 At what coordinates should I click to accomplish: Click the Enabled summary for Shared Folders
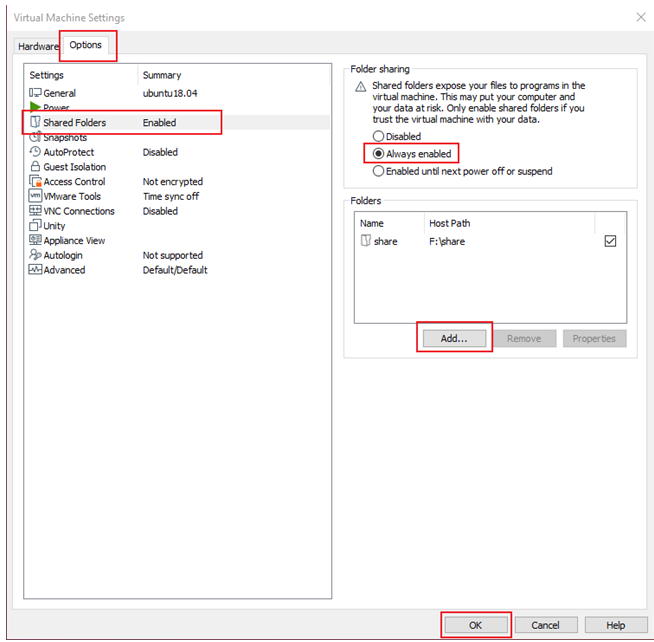tap(159, 123)
